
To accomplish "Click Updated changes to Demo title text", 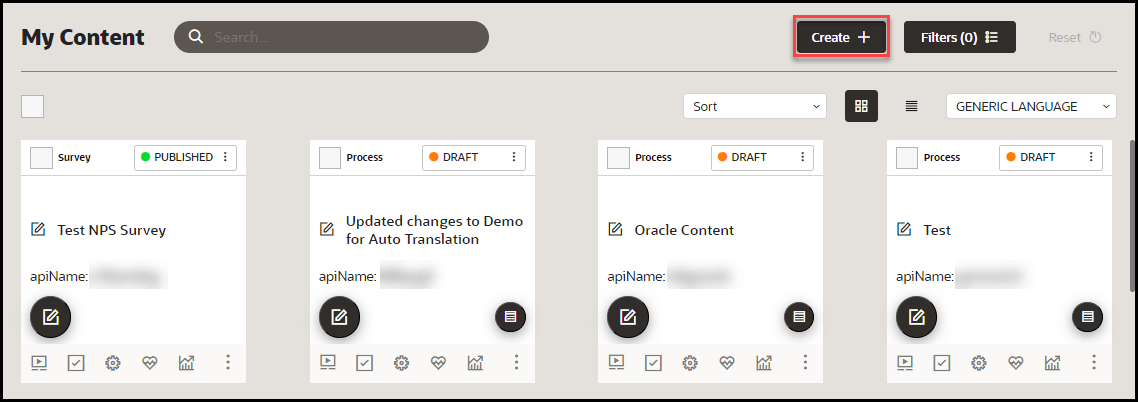I will [434, 230].
